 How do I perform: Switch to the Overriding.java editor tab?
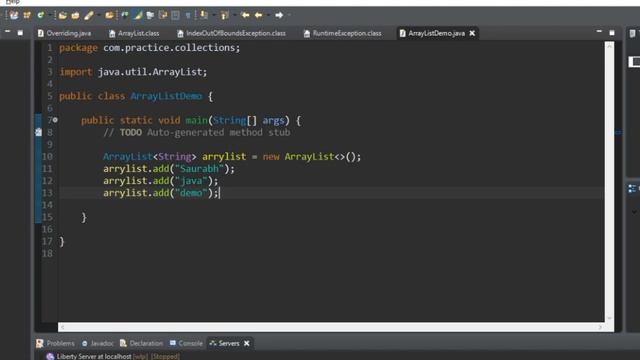coord(64,33)
